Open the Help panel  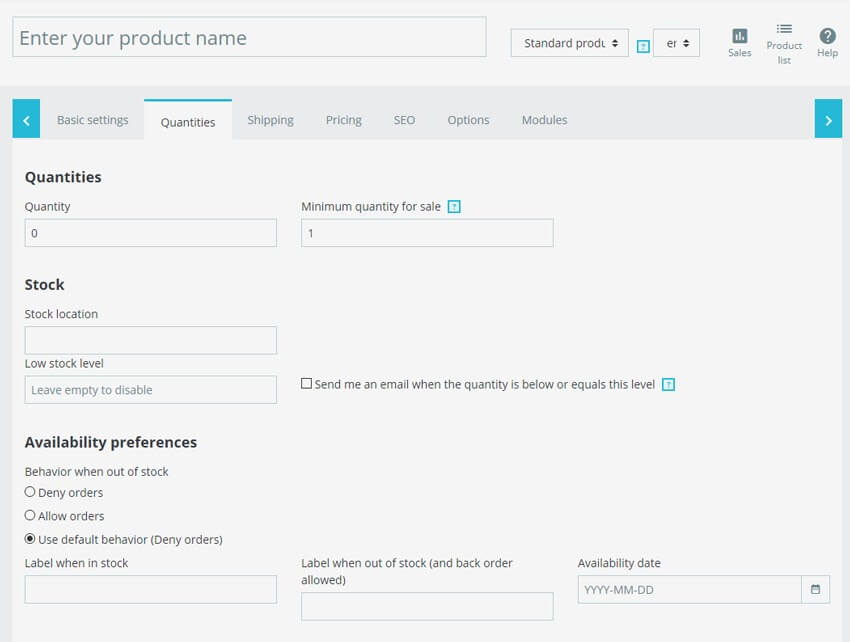tap(827, 40)
